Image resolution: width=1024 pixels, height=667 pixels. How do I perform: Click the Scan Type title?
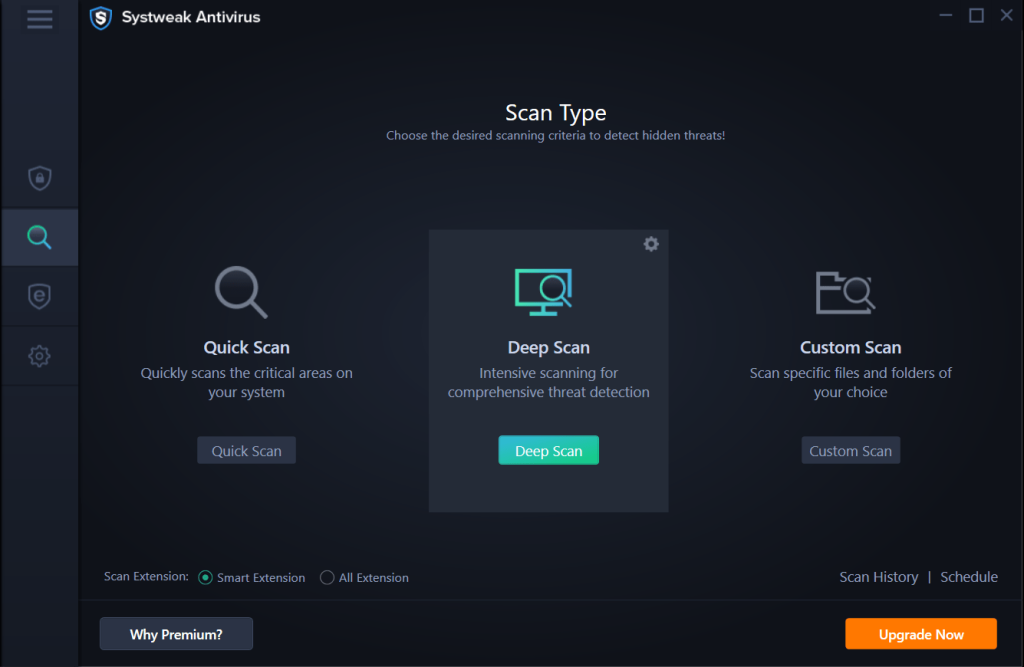(x=556, y=113)
